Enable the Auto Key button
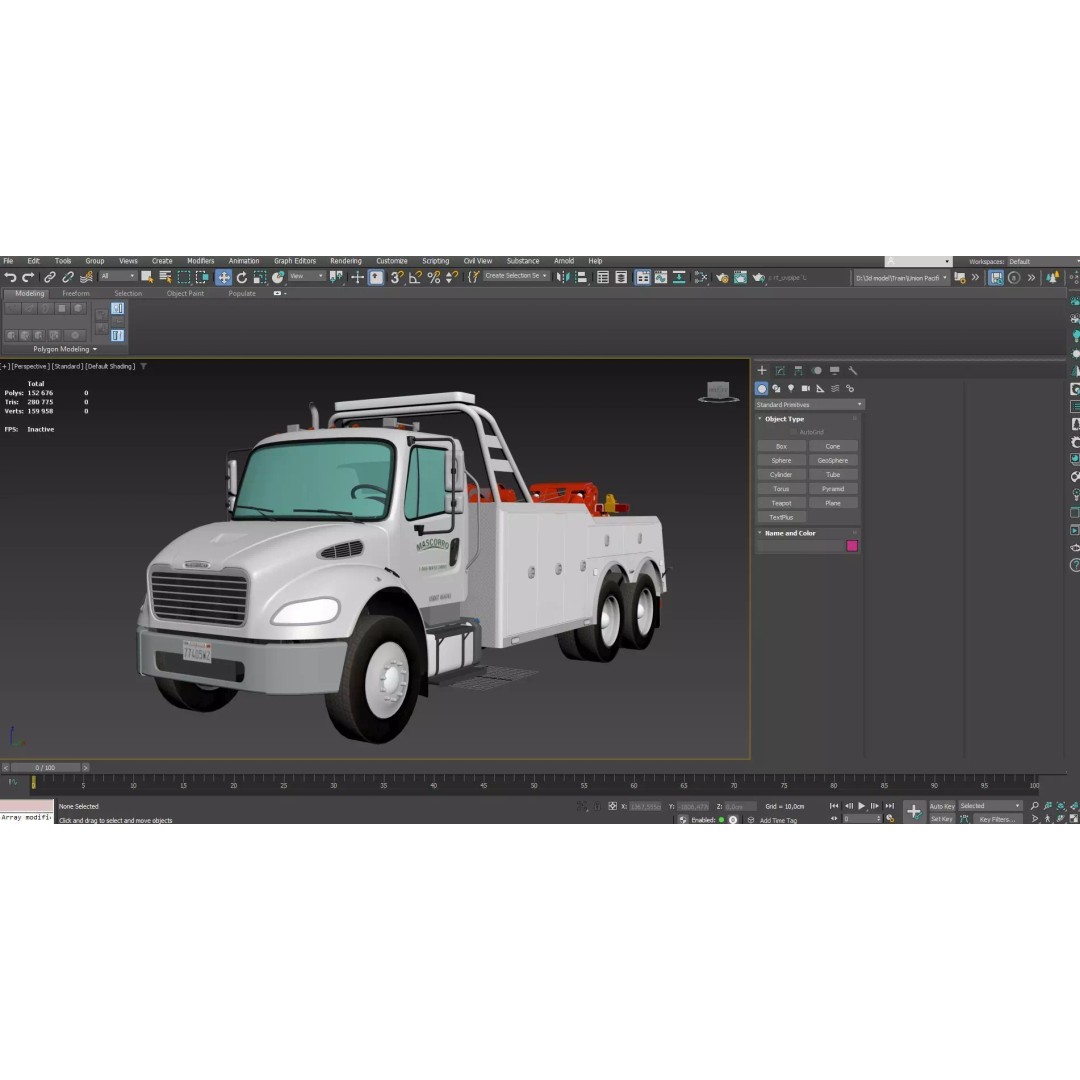 [942, 806]
